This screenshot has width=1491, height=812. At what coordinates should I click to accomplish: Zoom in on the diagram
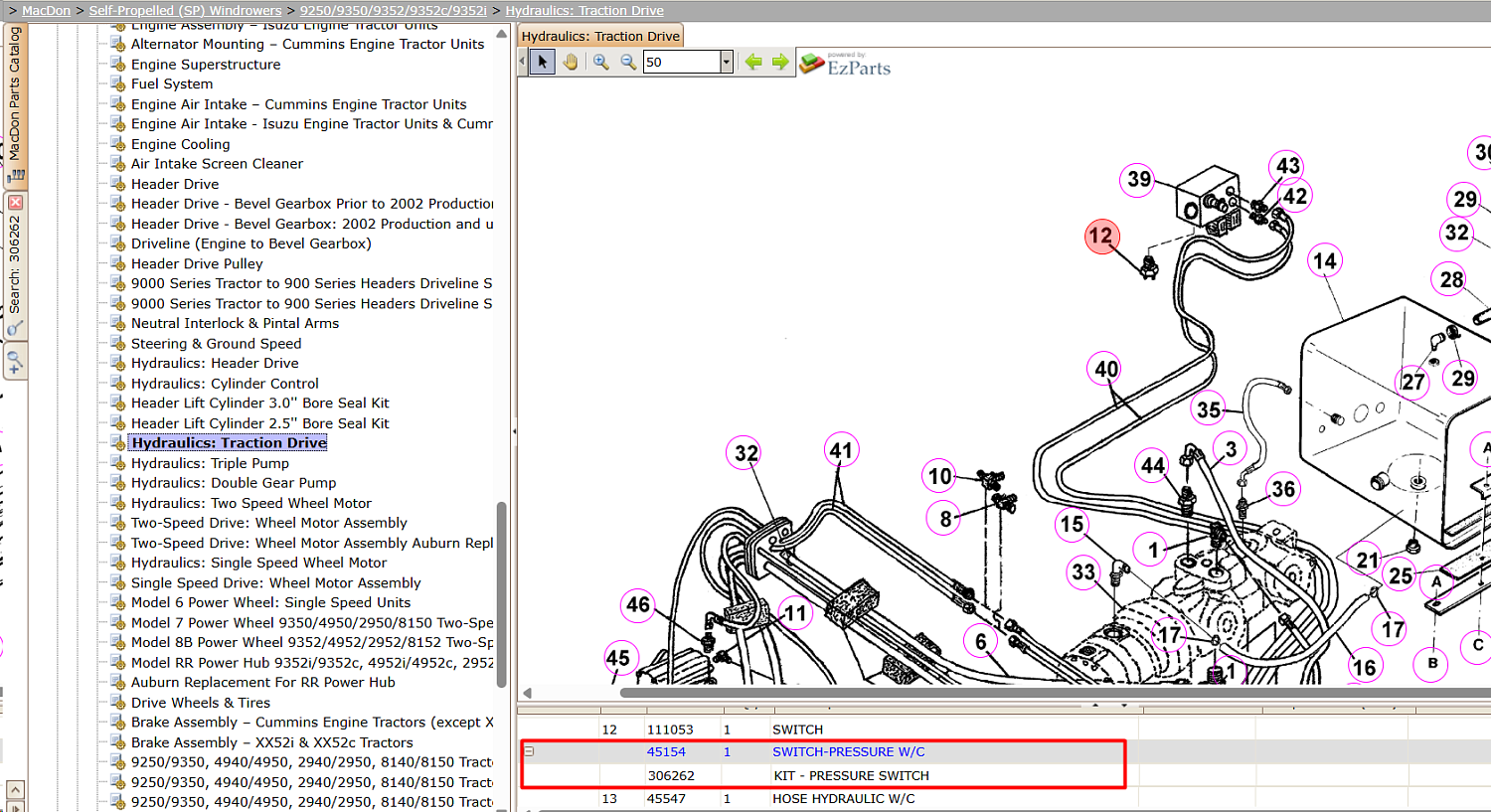pos(601,62)
